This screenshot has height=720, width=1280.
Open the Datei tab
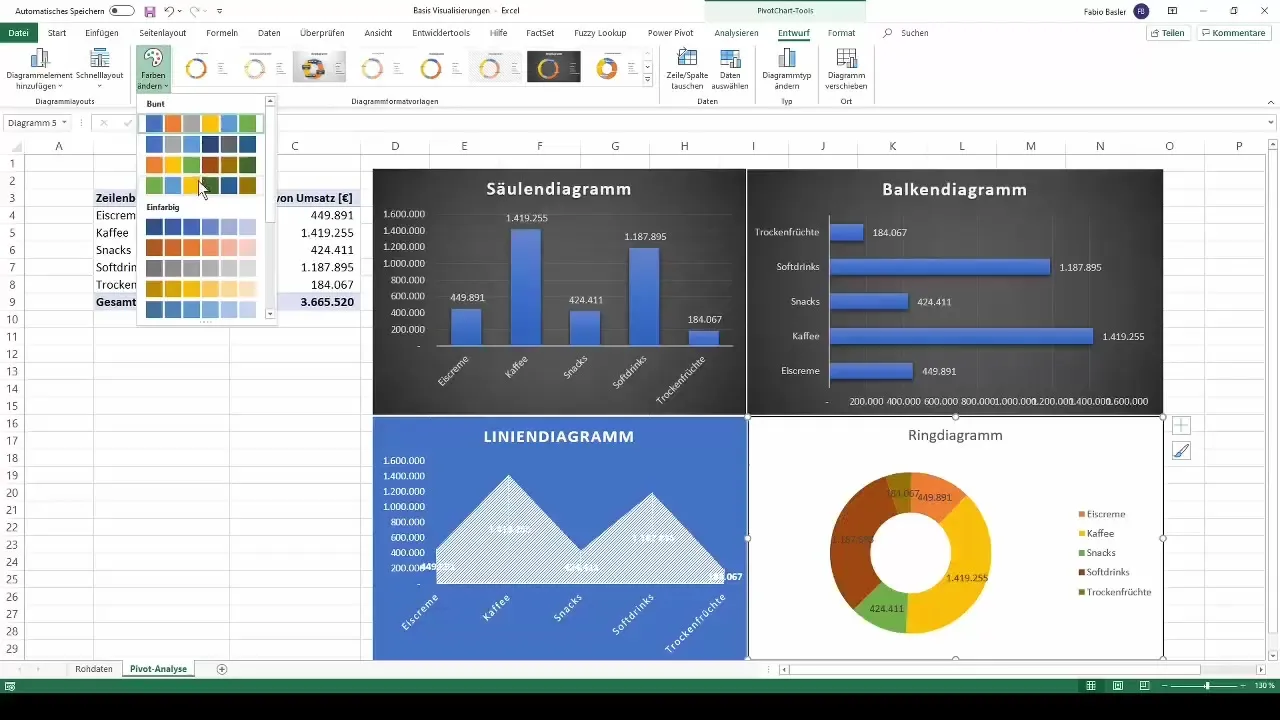tap(18, 33)
